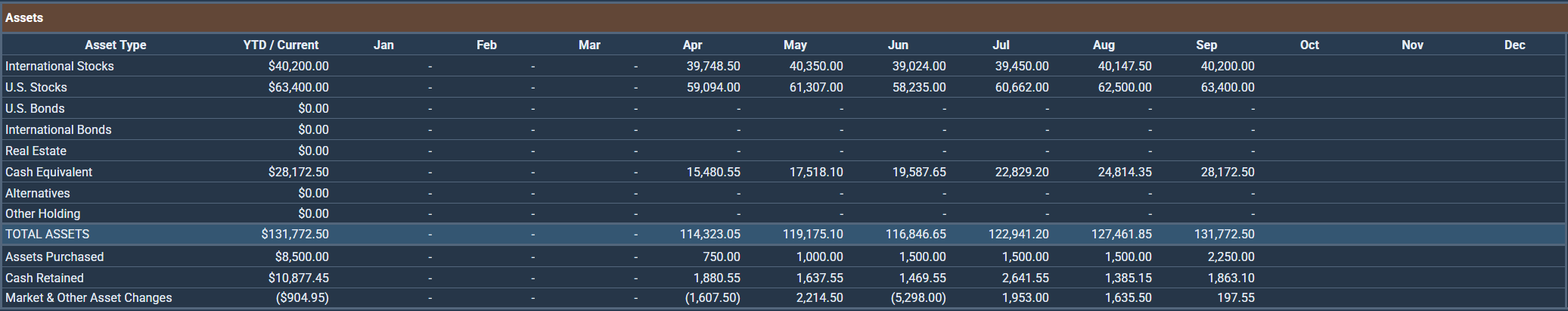Select the Aug column header
Viewport: 1568px width, 311px height.
[x=1104, y=45]
